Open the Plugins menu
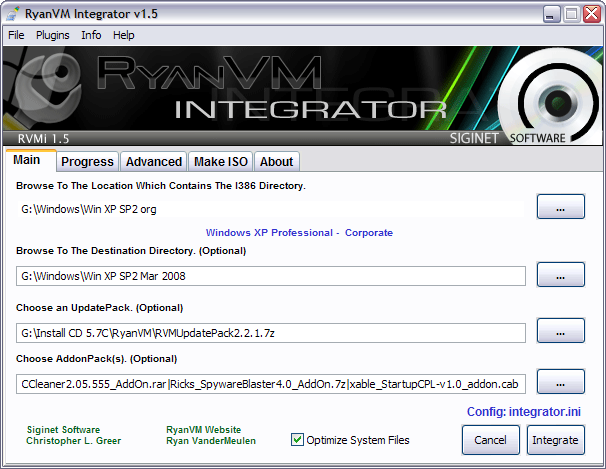The width and height of the screenshot is (606, 469). 53,35
